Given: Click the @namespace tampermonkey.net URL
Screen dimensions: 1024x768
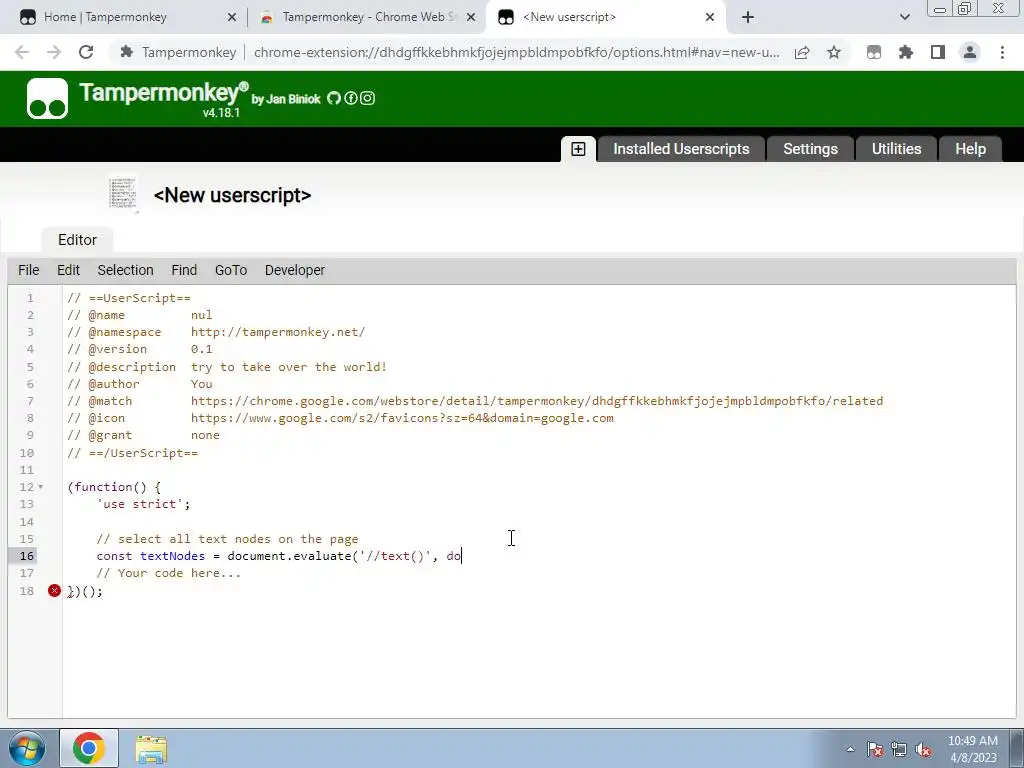Looking at the screenshot, I should [x=278, y=332].
